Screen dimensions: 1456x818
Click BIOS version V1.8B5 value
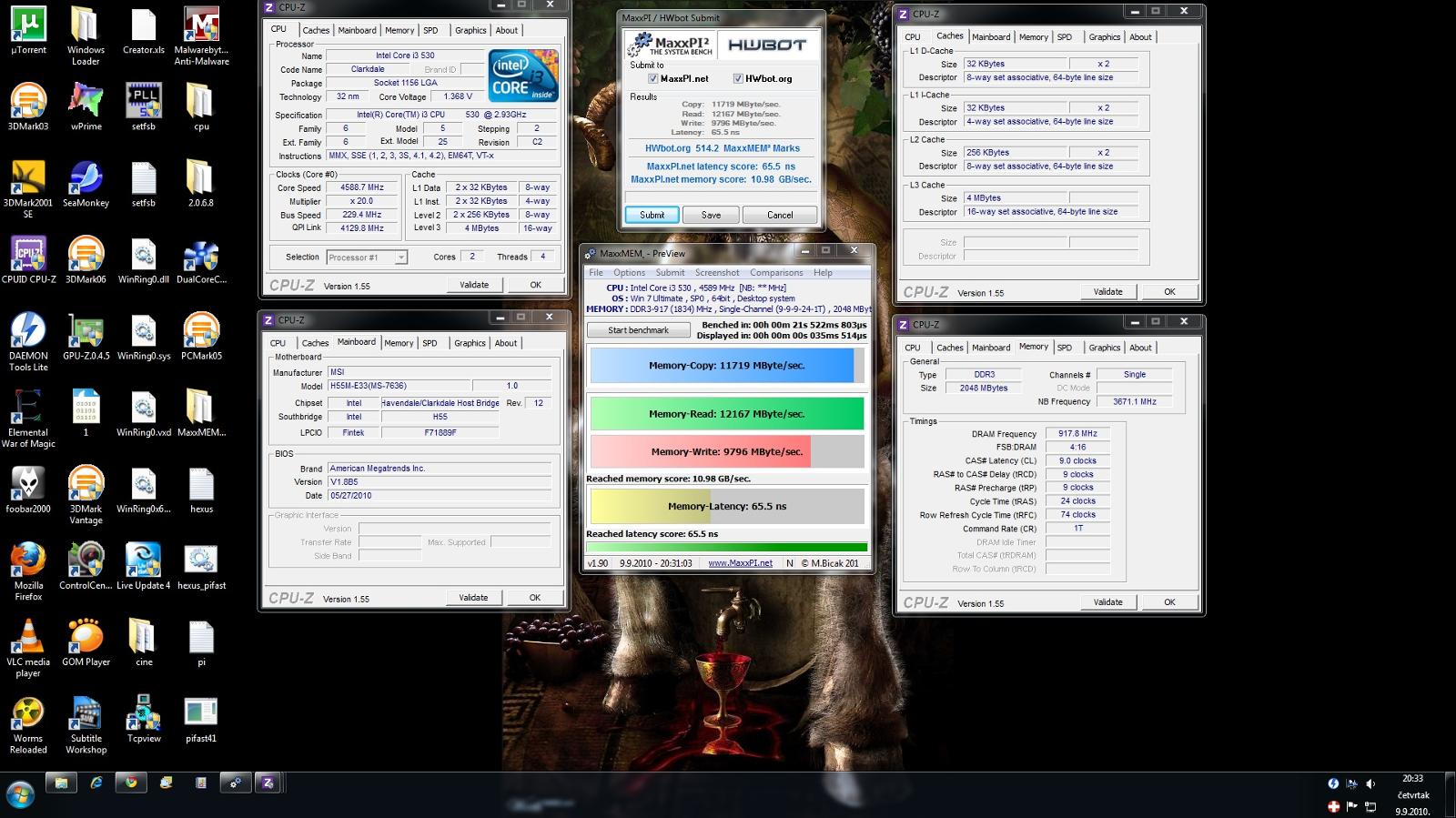(x=439, y=482)
